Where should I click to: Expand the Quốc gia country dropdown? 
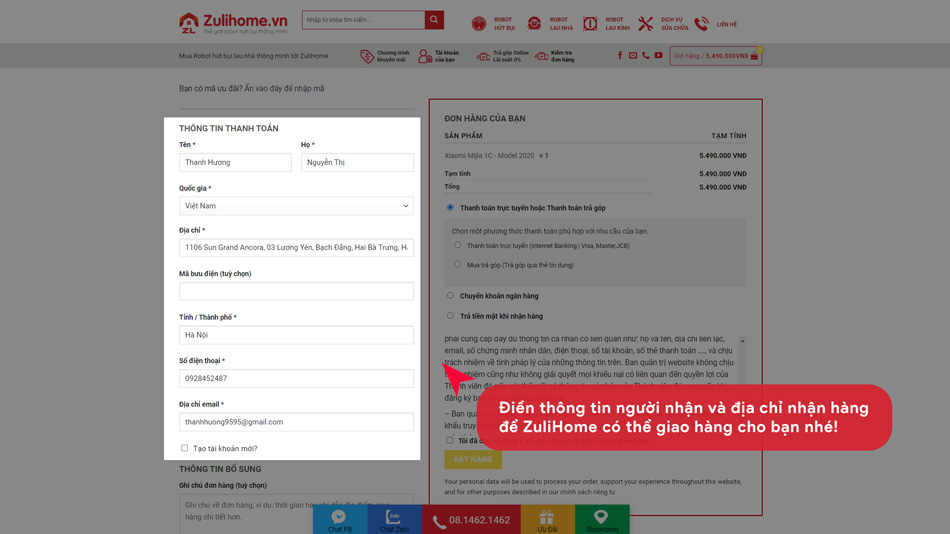coord(296,206)
